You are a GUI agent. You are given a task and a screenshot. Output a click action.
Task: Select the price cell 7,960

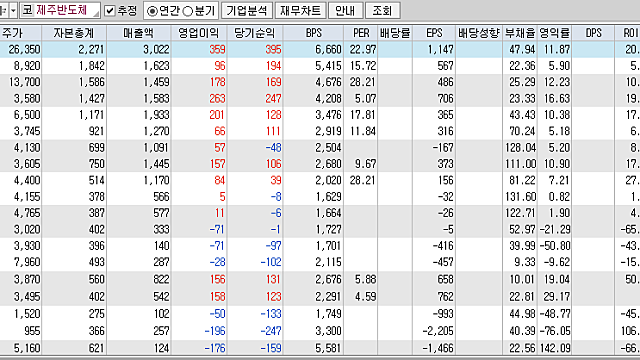[27, 262]
